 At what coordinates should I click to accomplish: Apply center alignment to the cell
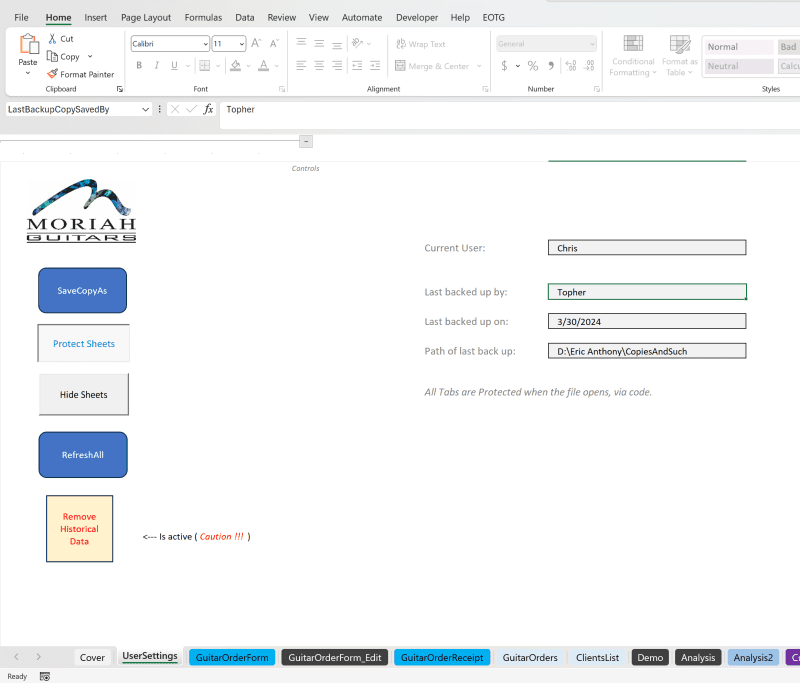tap(319, 66)
